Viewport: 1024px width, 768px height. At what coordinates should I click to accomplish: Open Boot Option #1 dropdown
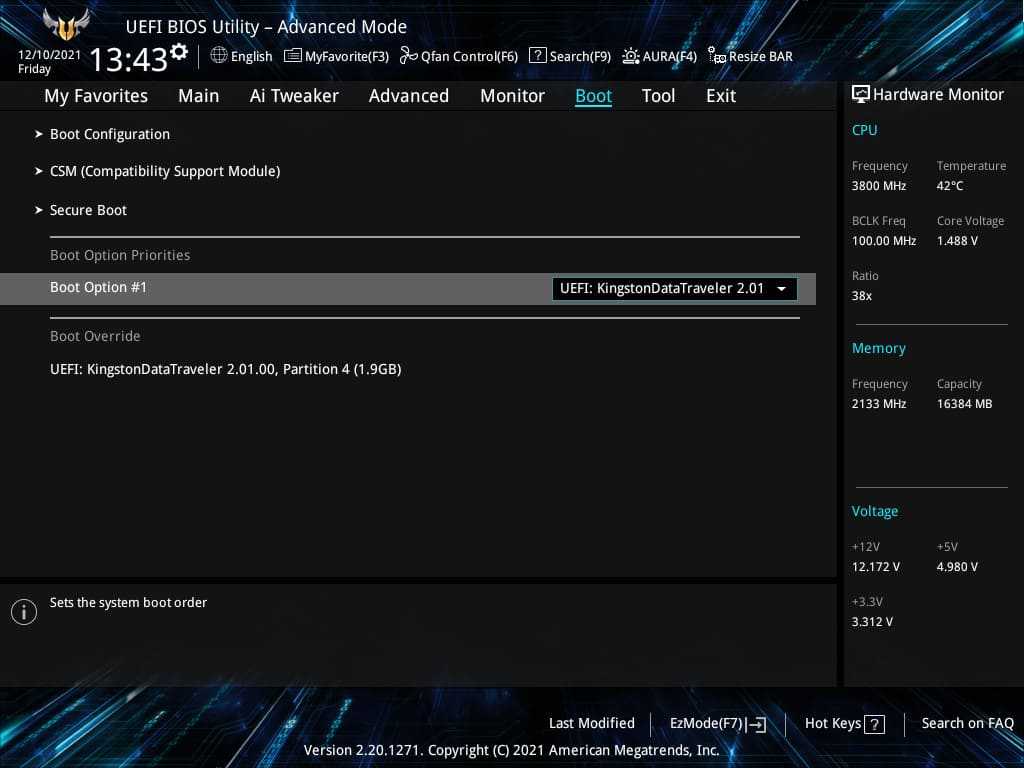click(x=674, y=289)
